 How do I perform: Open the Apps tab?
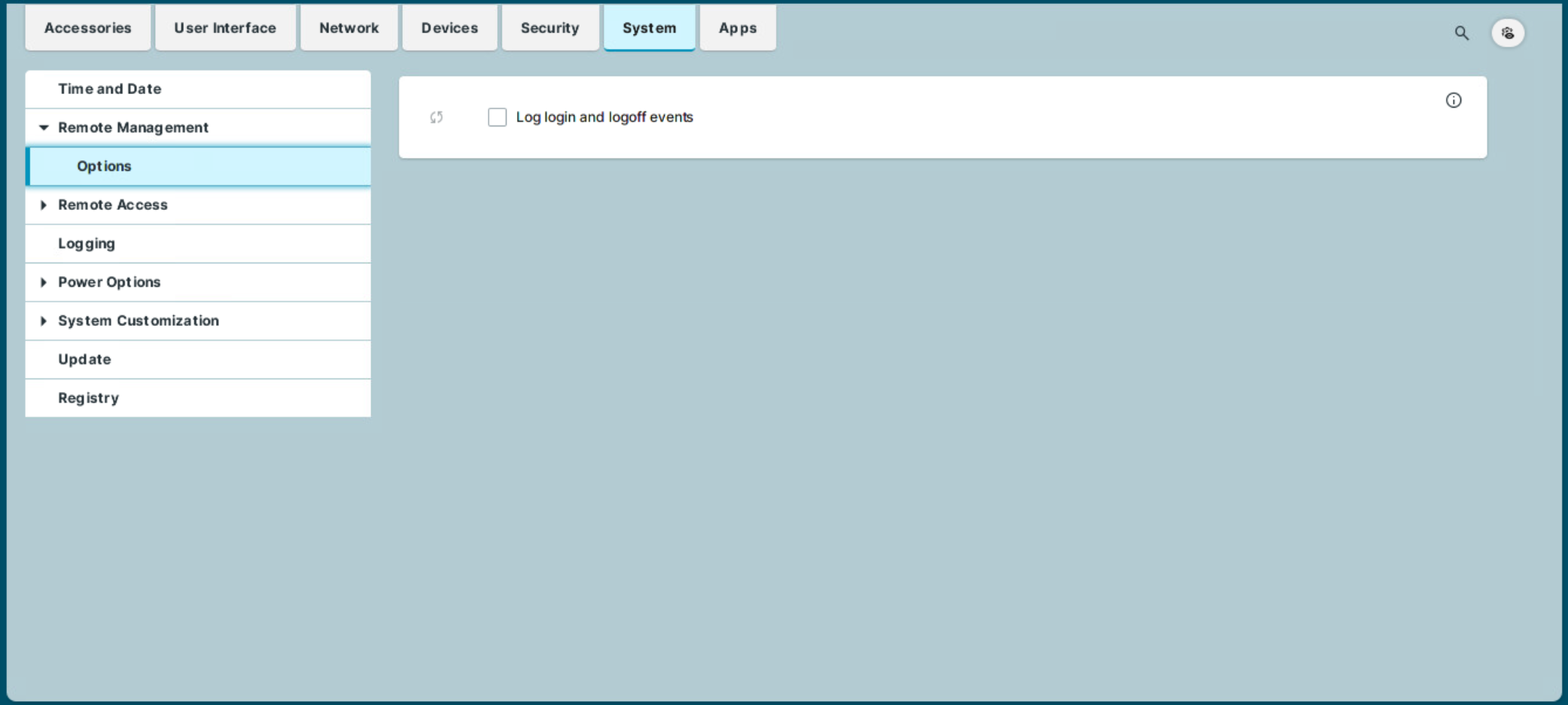click(737, 29)
